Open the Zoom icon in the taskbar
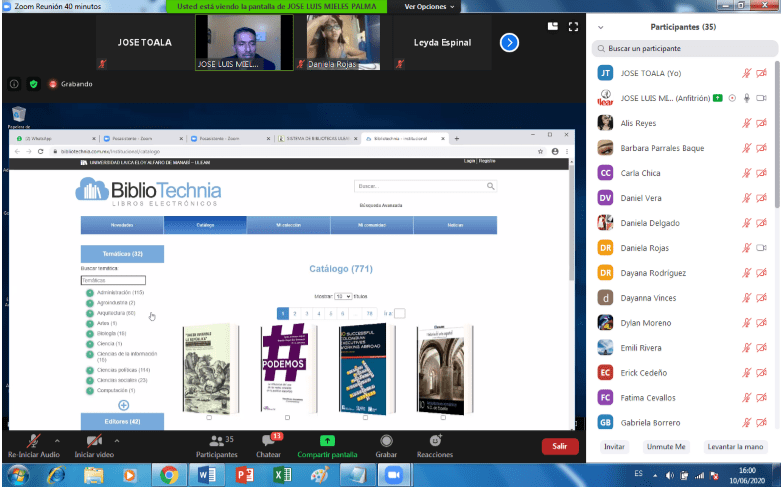Viewport: 782px width, 487px height. 394,475
